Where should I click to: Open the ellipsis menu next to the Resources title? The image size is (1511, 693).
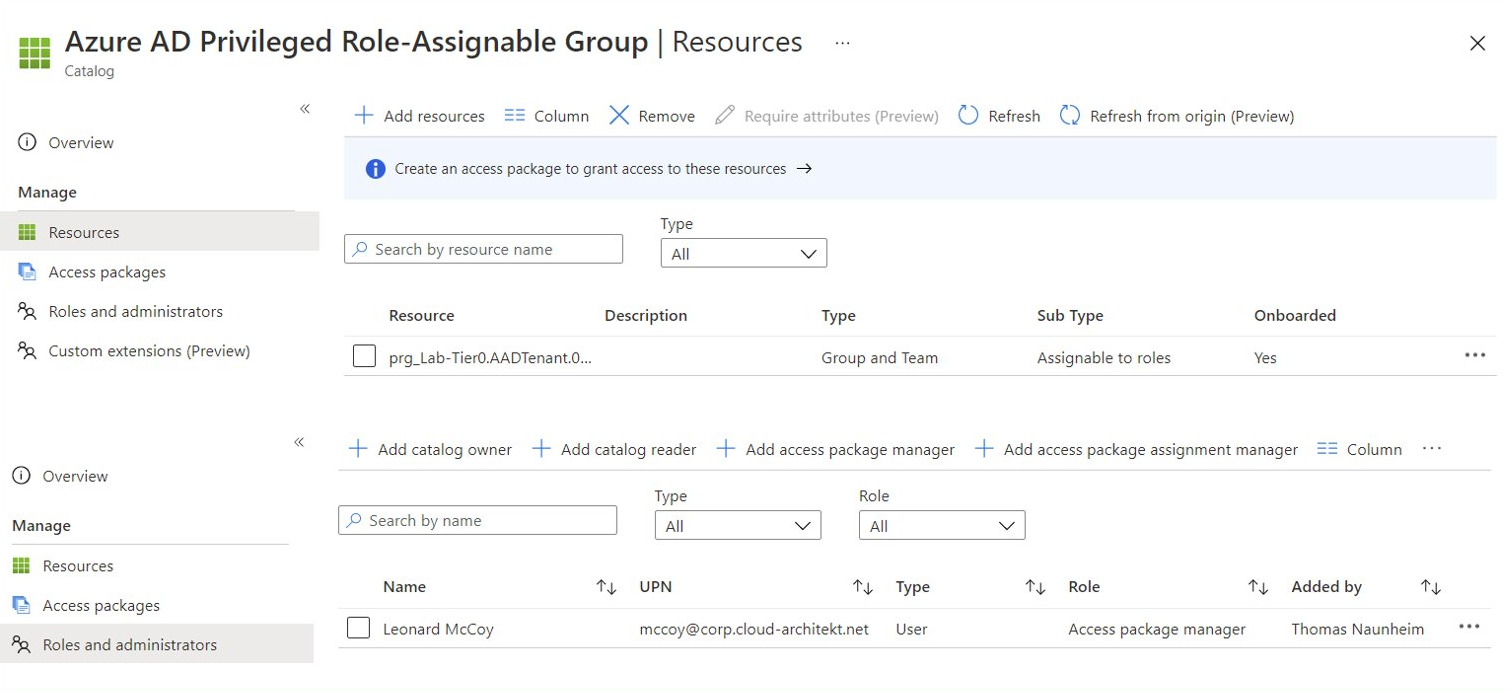pyautogui.click(x=842, y=43)
